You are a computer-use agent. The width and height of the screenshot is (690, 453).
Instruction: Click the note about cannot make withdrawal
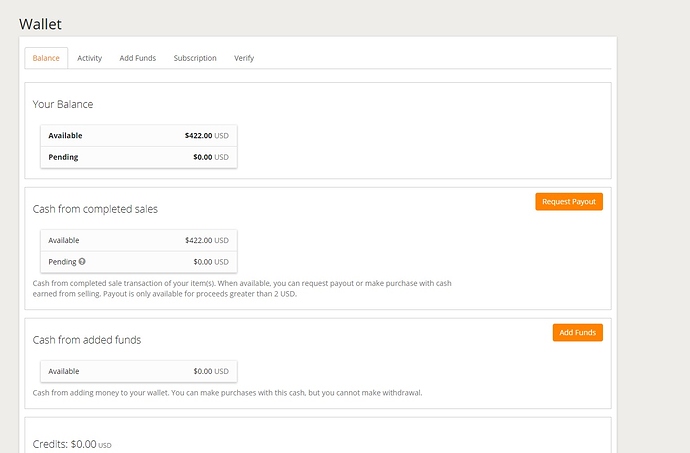pos(228,393)
